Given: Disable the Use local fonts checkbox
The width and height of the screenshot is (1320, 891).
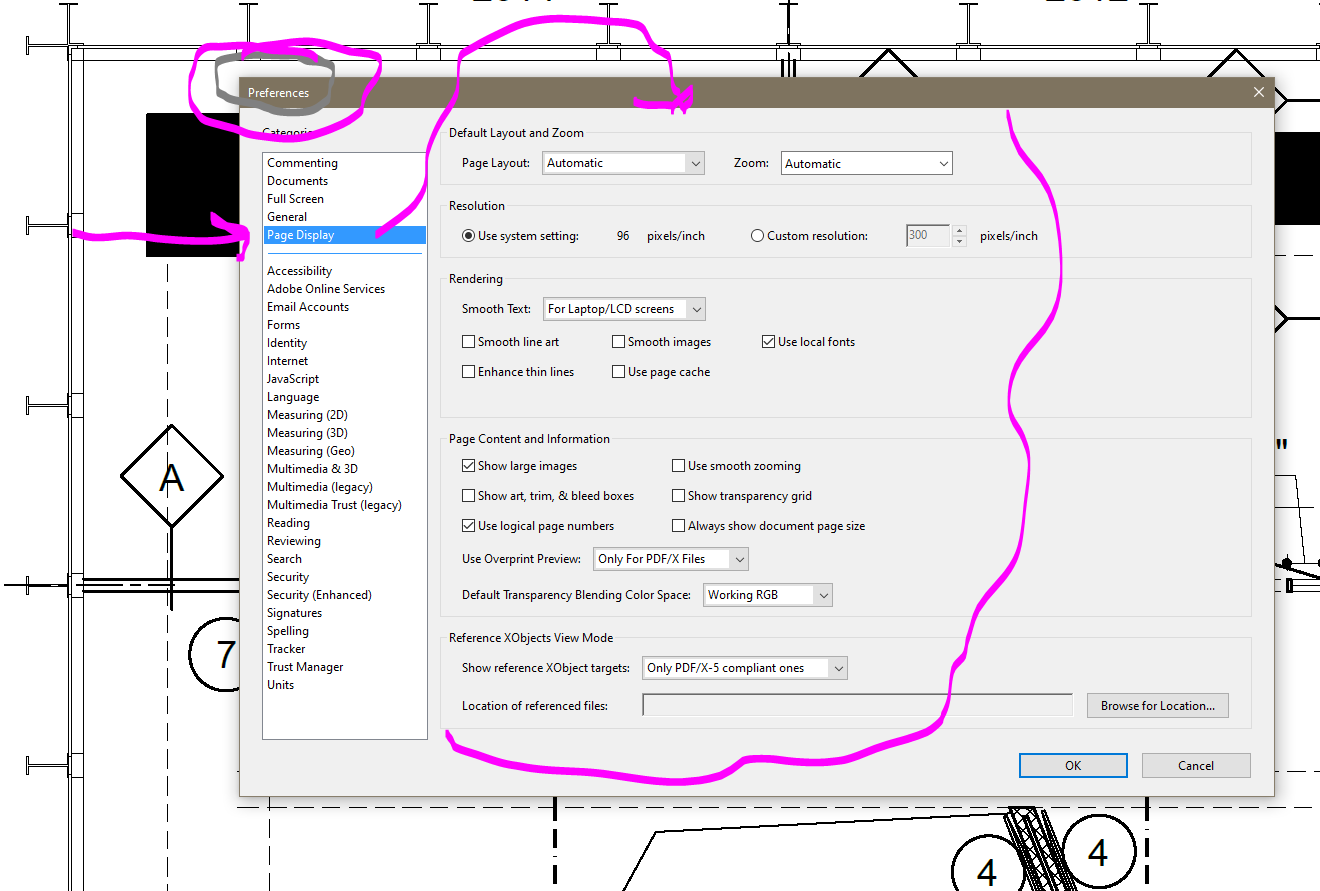Looking at the screenshot, I should [768, 341].
